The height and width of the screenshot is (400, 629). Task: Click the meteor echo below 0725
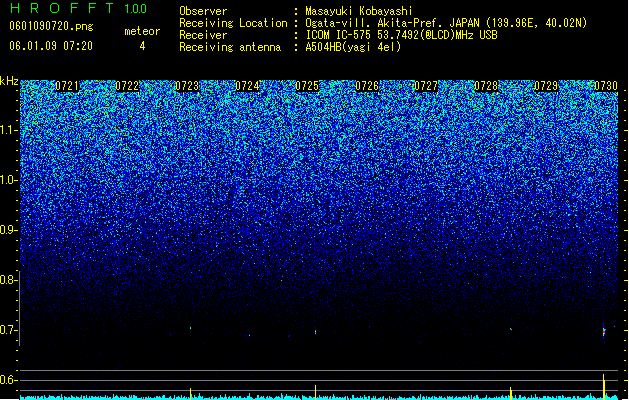[x=315, y=332]
